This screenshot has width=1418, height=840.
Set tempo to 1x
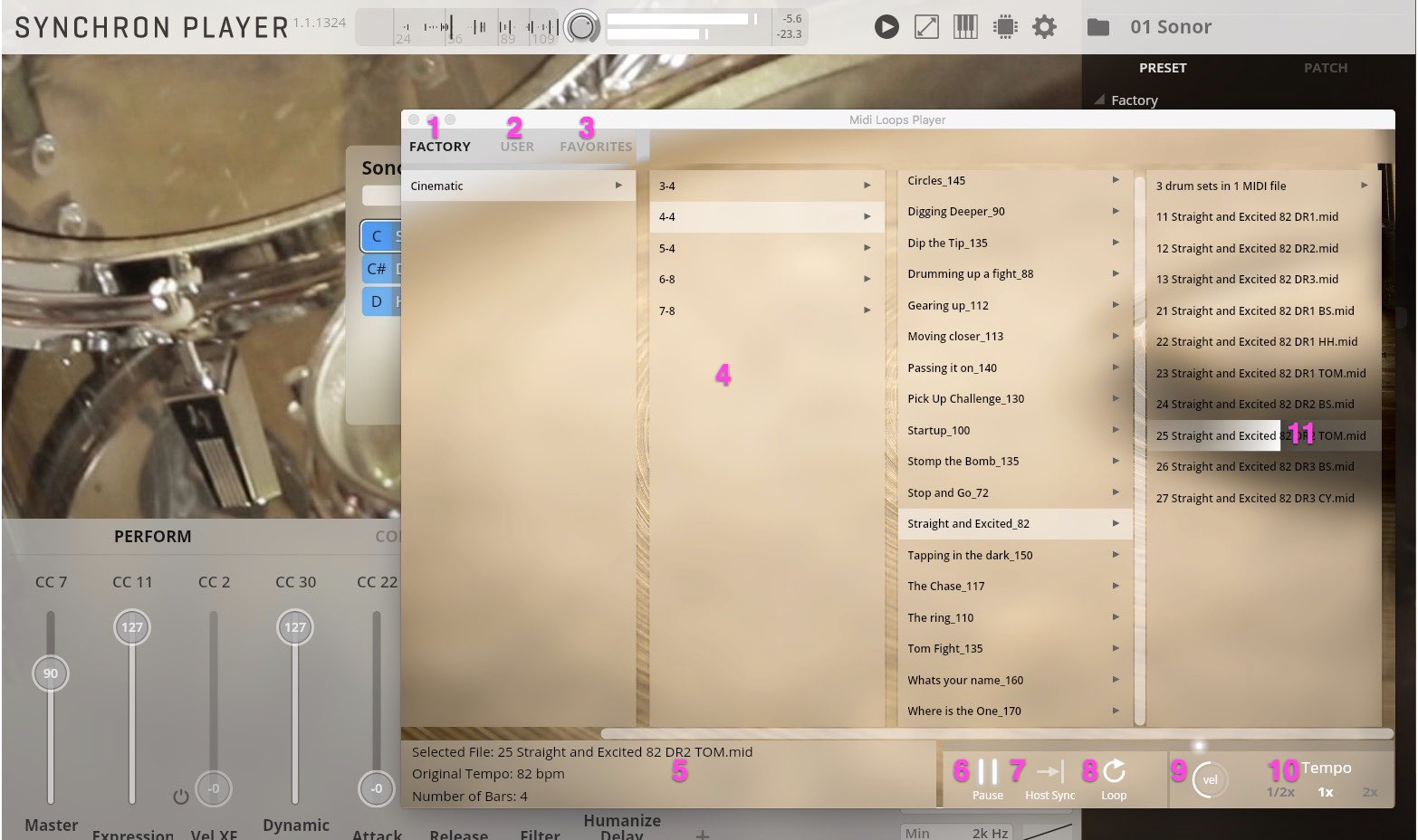pyautogui.click(x=1326, y=792)
